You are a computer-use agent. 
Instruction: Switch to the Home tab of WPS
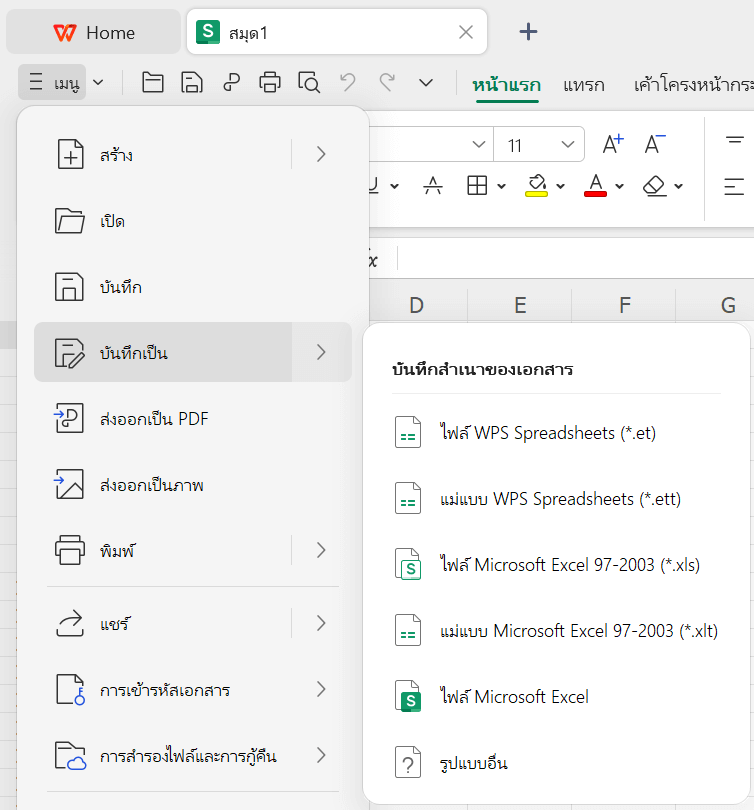[x=93, y=33]
